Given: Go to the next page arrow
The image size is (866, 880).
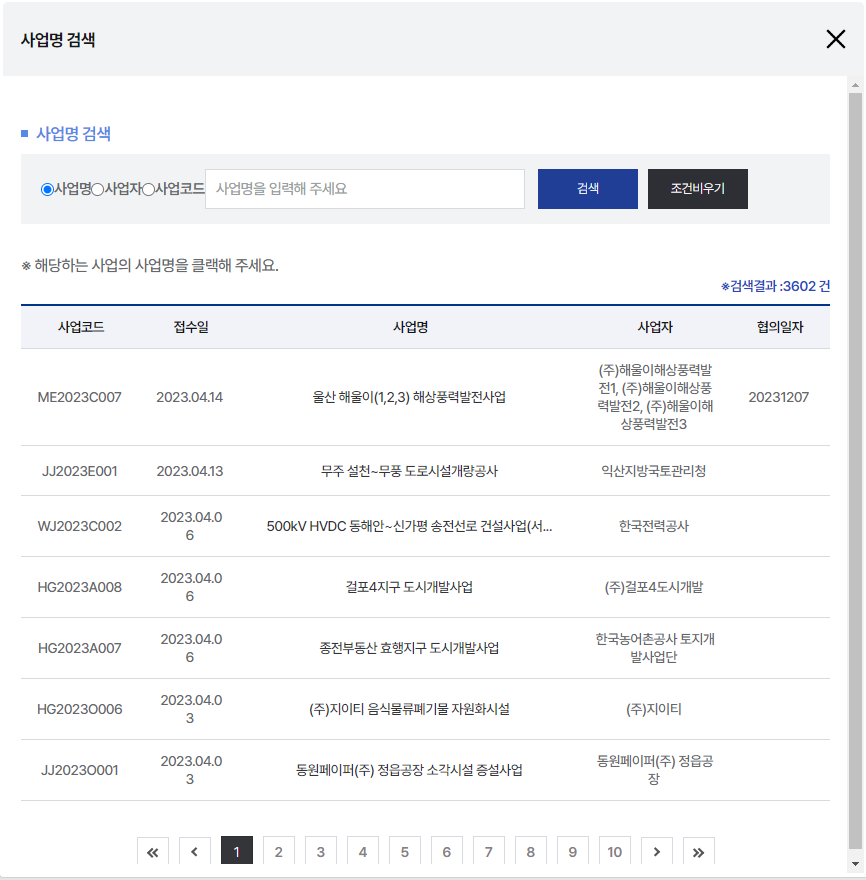Looking at the screenshot, I should [656, 852].
